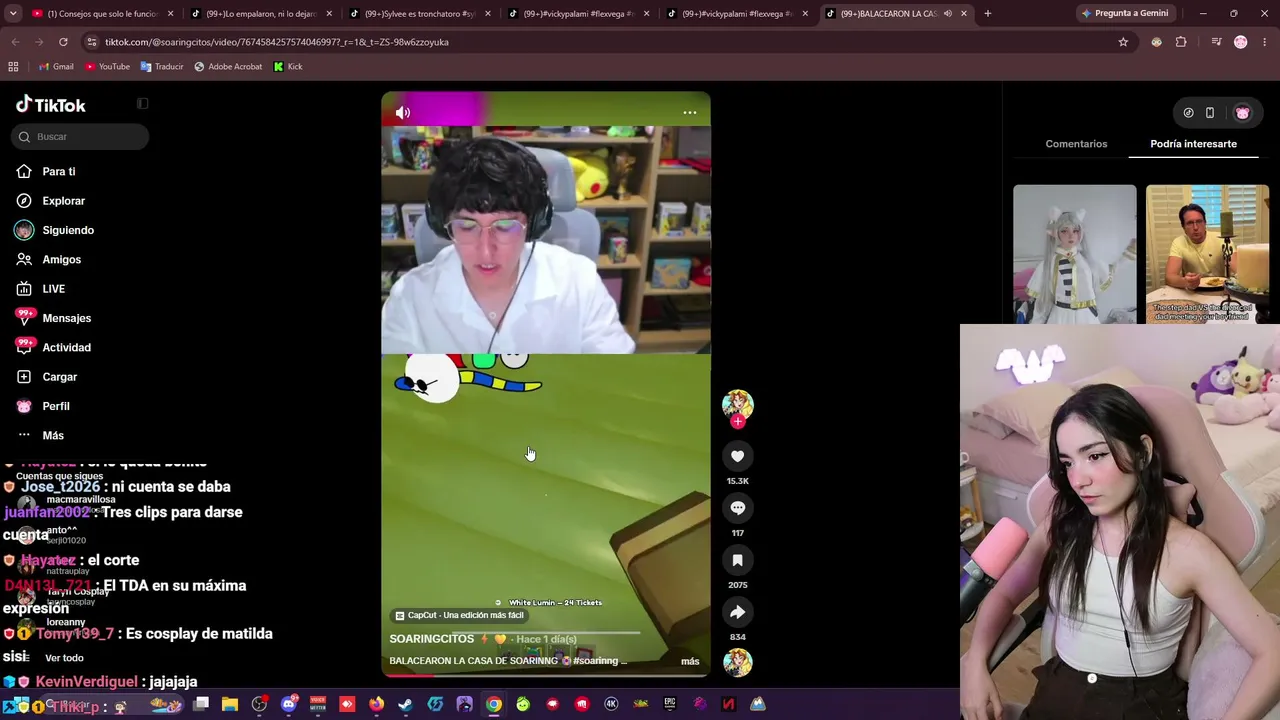Viewport: 1280px width, 720px height.
Task: Click 'Pregunta a Gemini' button
Action: [1125, 13]
